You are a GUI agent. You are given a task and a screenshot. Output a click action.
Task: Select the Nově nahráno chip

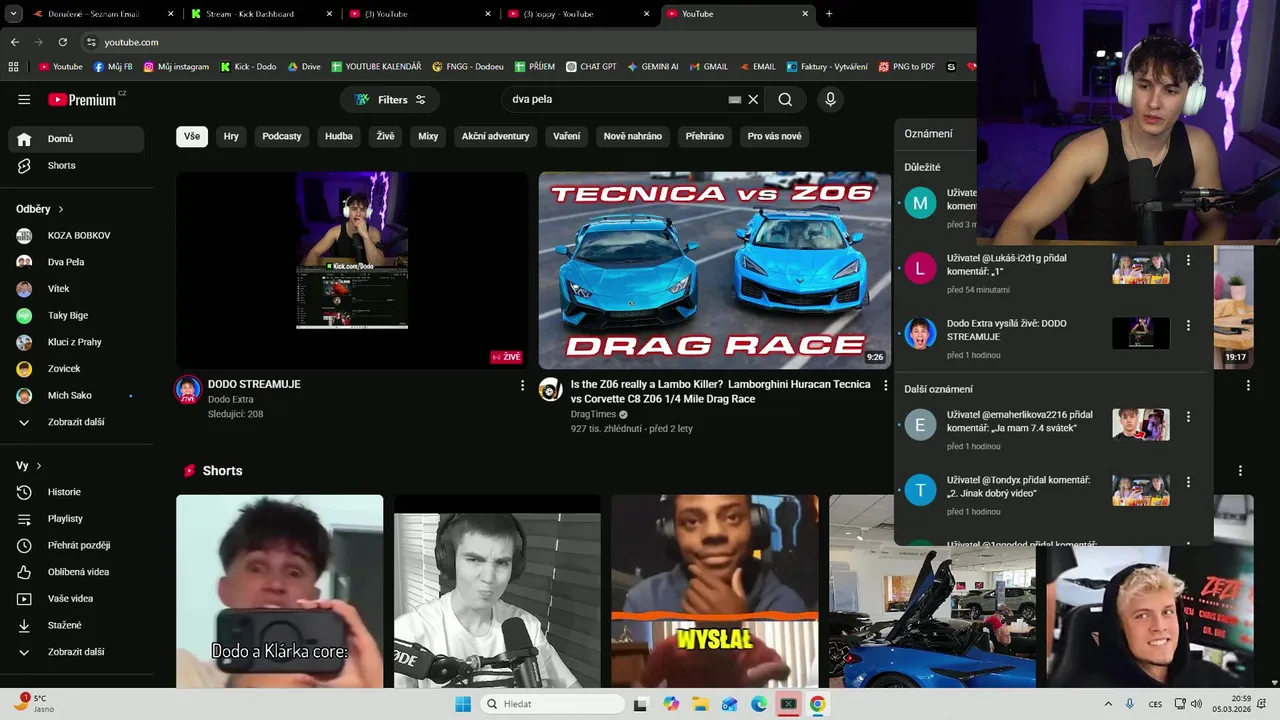tap(633, 136)
